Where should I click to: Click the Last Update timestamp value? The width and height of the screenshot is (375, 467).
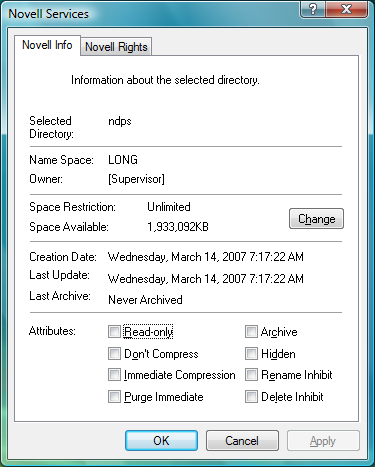[x=206, y=279]
